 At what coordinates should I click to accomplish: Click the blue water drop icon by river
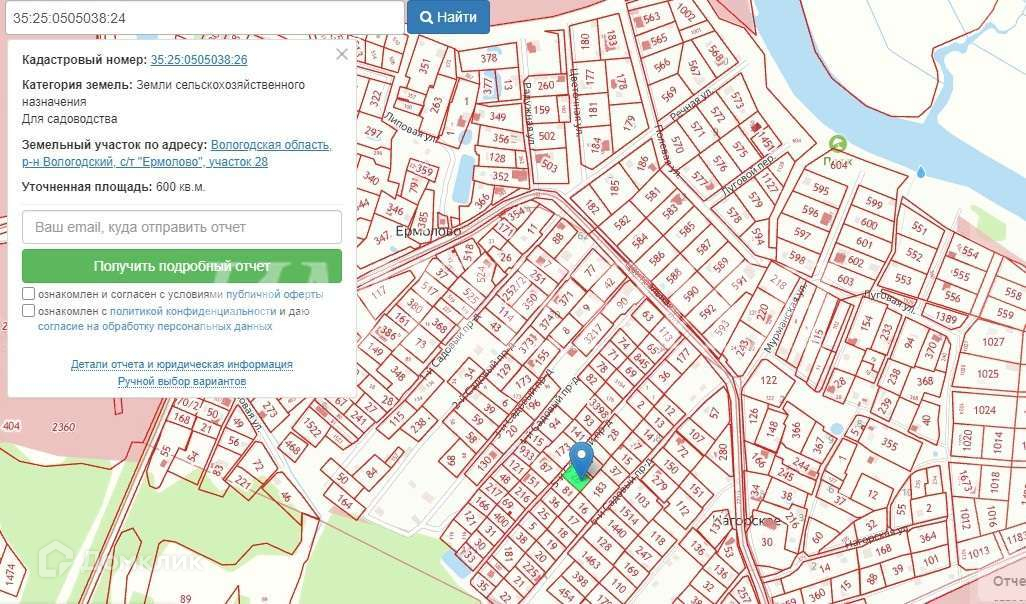tap(920, 172)
